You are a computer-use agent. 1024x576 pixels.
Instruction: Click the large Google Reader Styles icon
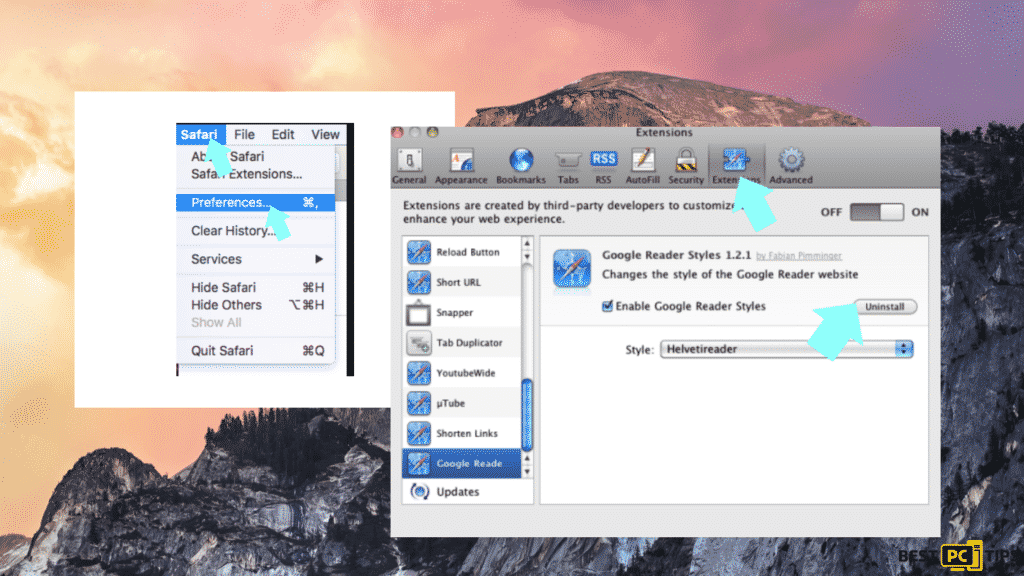click(571, 269)
